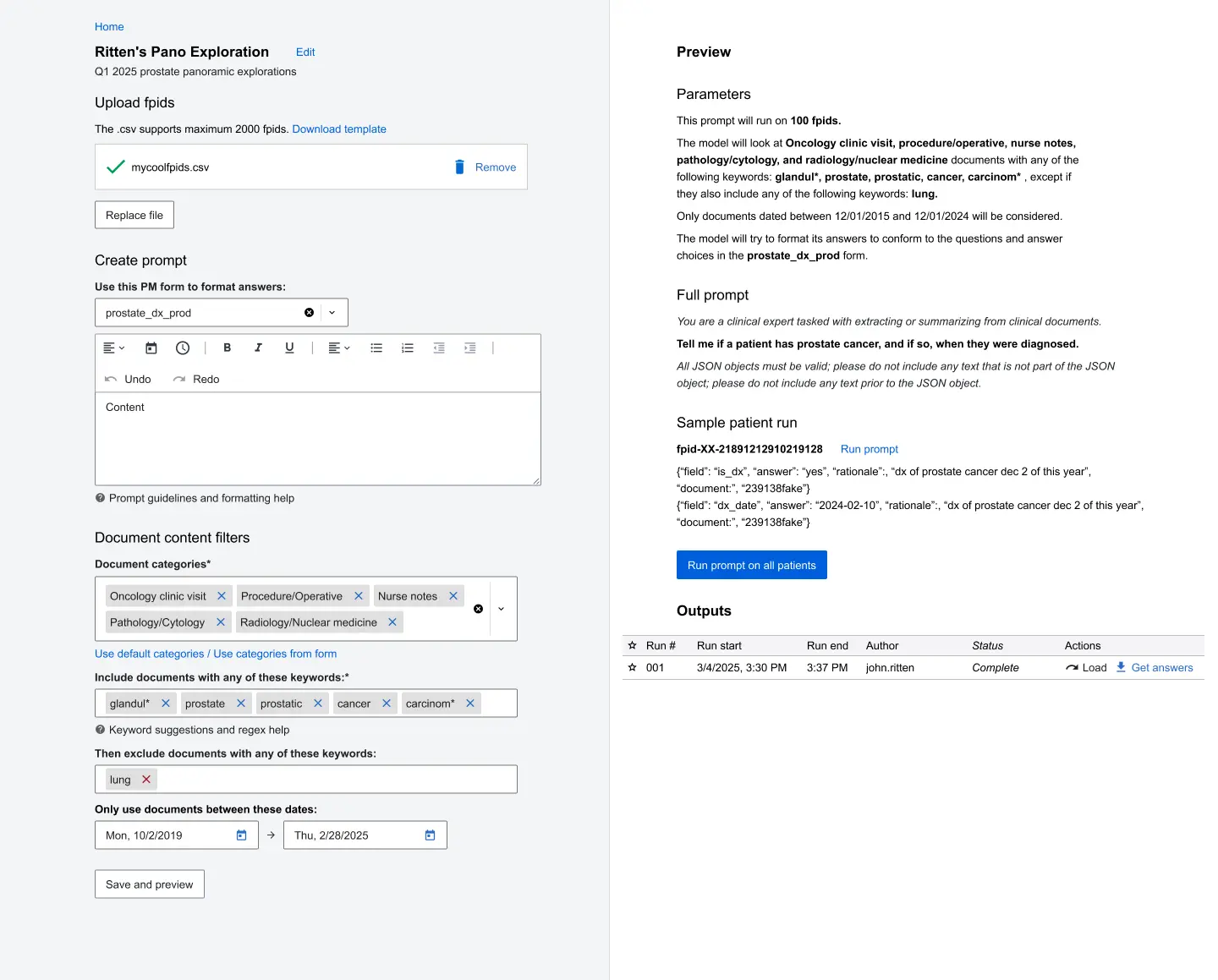The height and width of the screenshot is (980, 1218).
Task: Open the start date picker calendar icon
Action: (241, 835)
